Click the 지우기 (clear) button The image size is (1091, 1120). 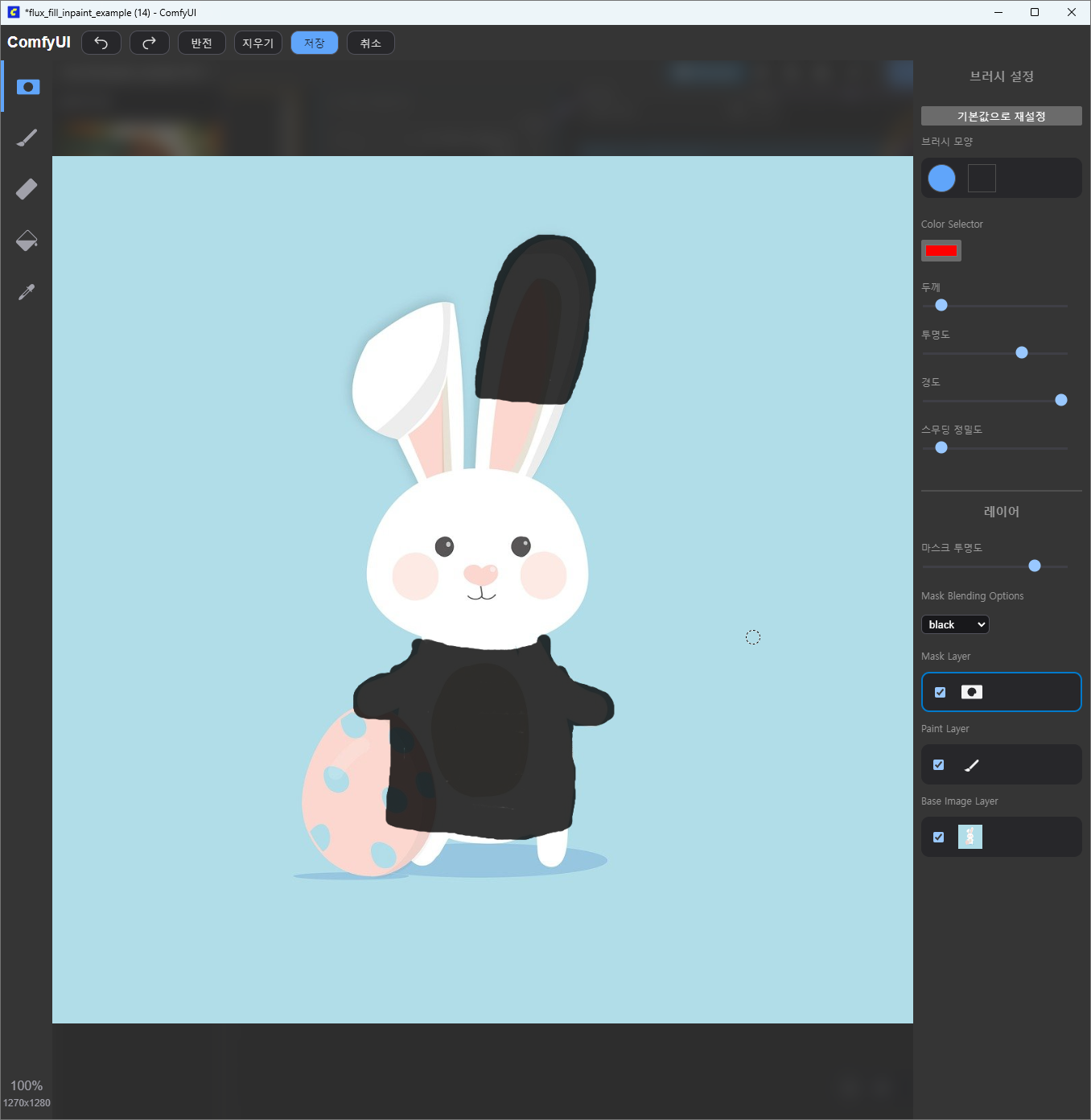pos(258,43)
